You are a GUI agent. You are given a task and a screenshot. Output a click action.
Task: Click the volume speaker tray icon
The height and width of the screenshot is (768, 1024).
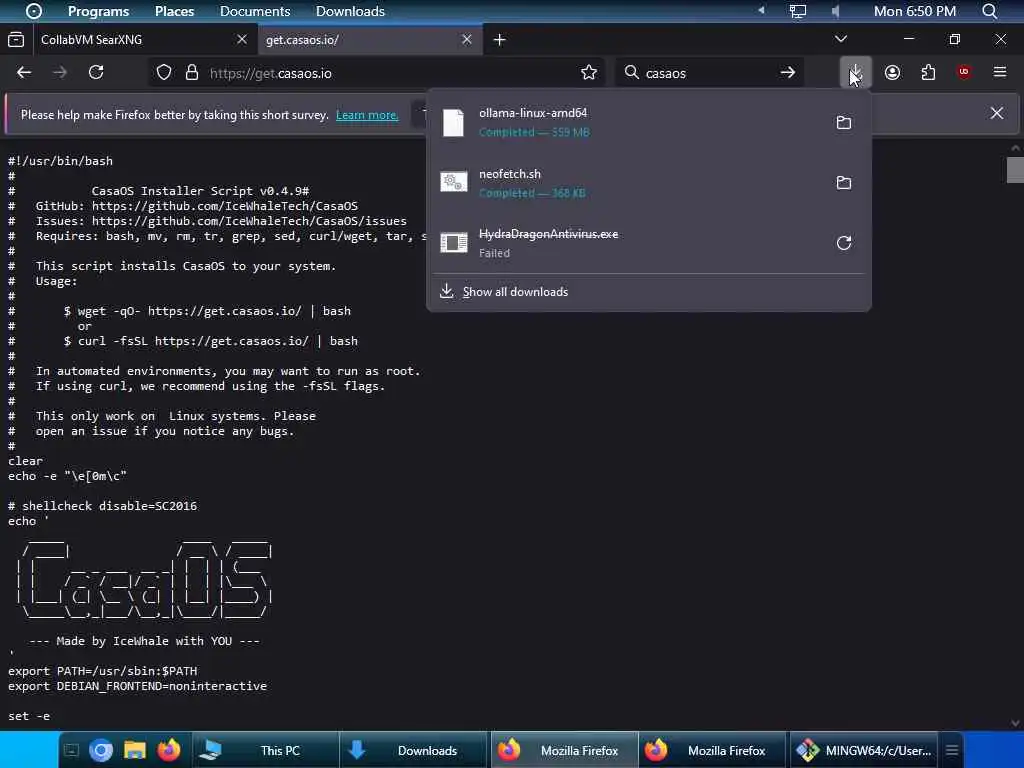(836, 11)
